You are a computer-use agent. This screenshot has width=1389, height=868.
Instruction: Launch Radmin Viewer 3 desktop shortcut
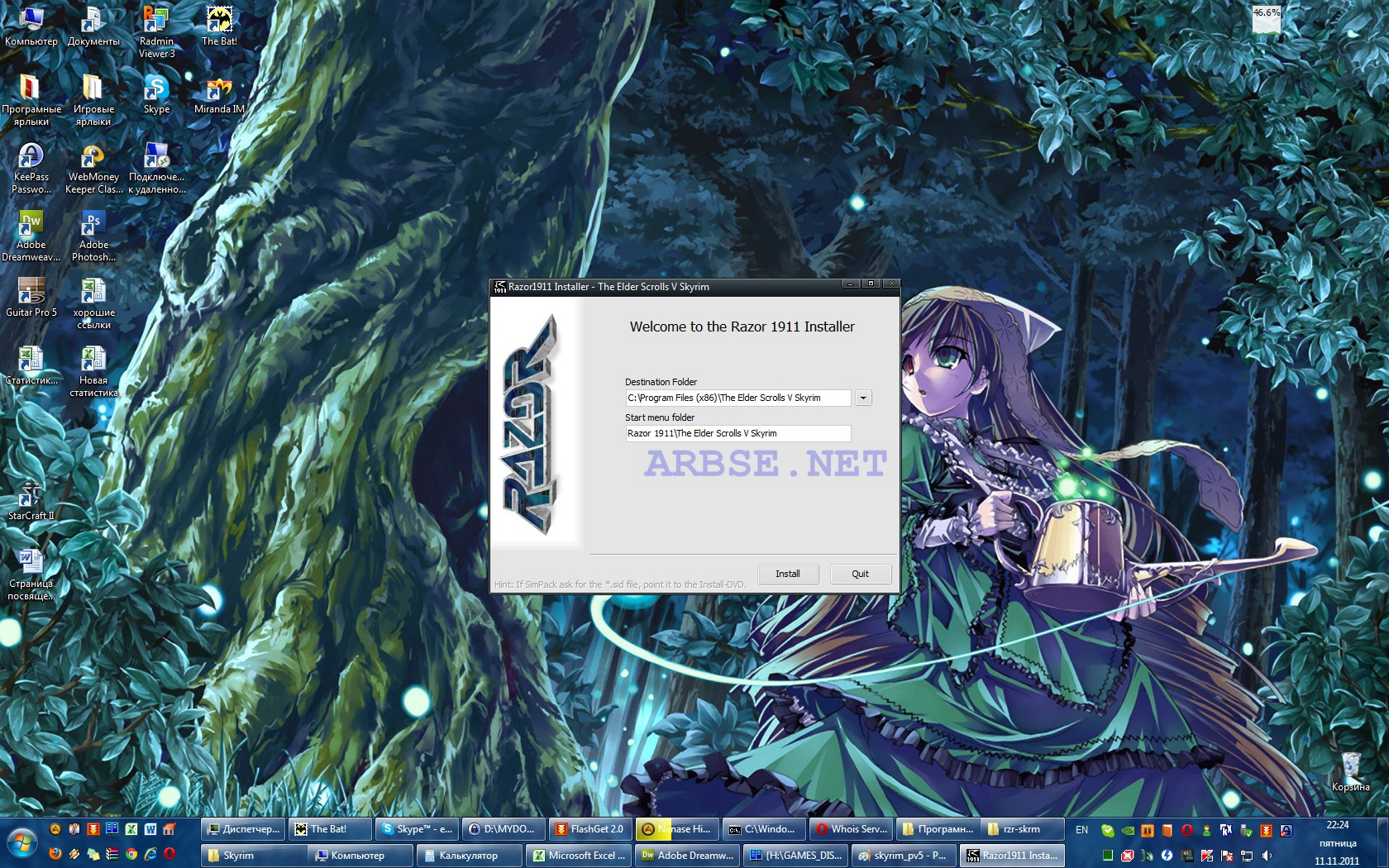click(156, 33)
